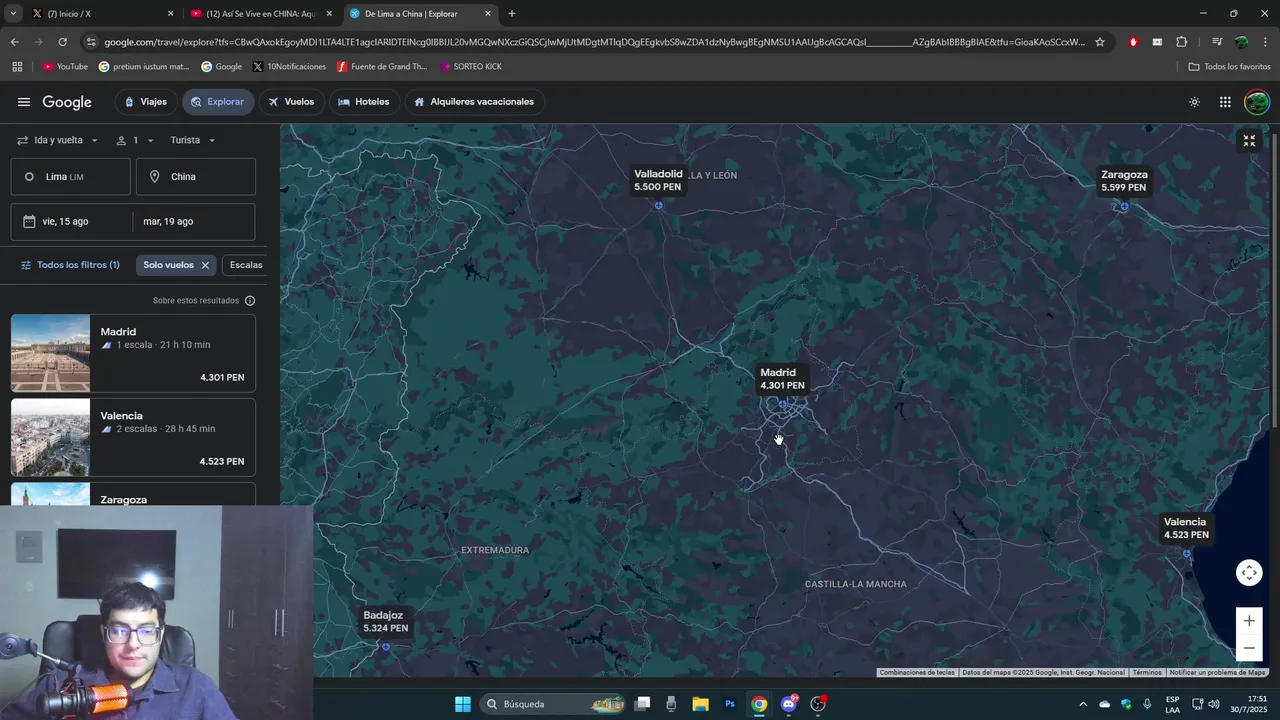This screenshot has height=720, width=1280.
Task: Change return date mar, 19 ago
Action: click(x=194, y=222)
